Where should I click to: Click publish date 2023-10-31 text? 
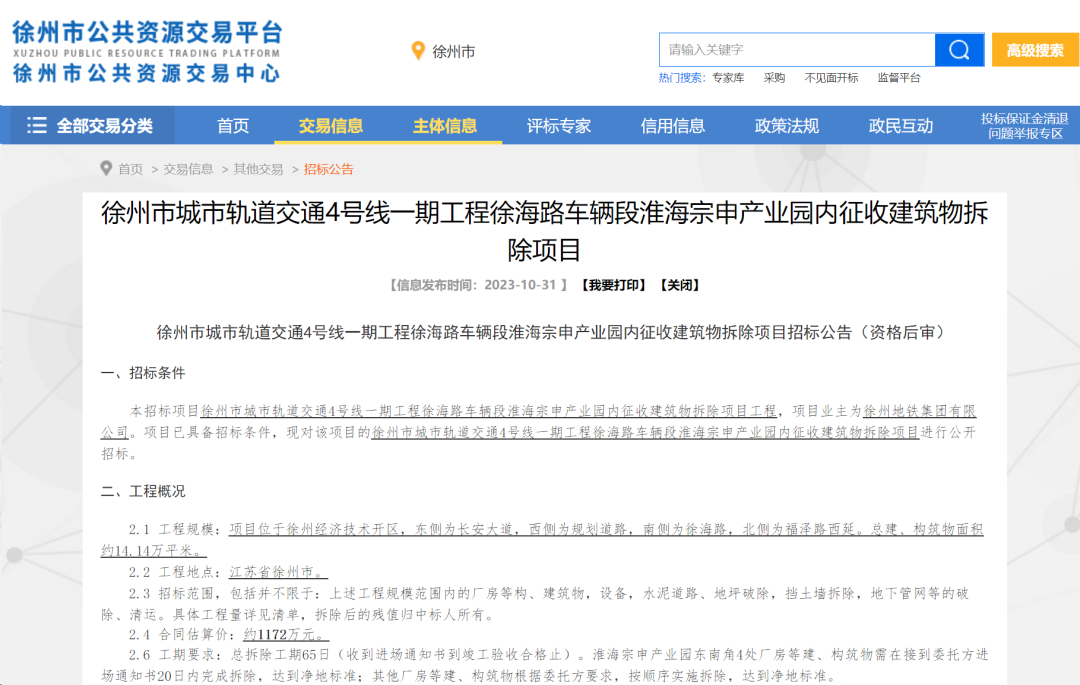pos(520,285)
